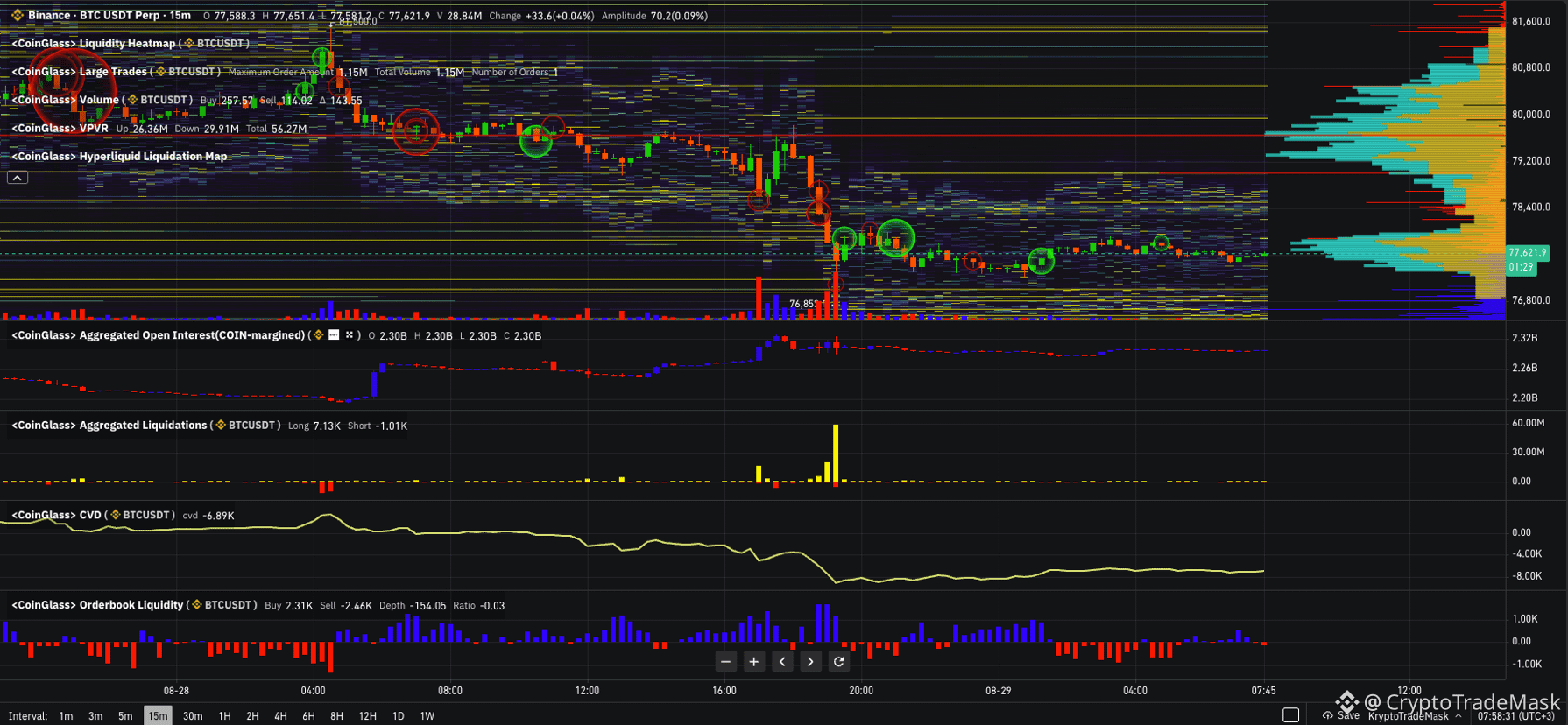The height and width of the screenshot is (725, 1568).
Task: Click the Save label in the bottom bar
Action: [1349, 716]
